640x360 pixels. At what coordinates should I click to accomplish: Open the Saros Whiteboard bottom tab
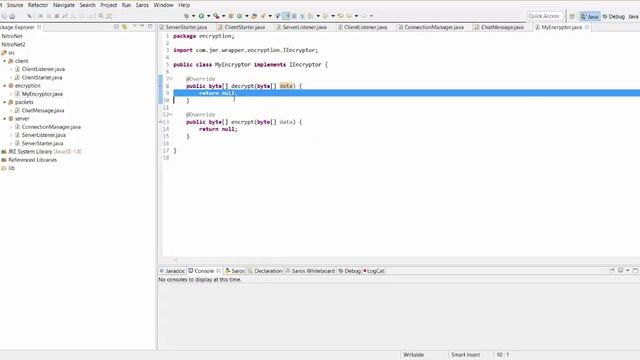310,271
